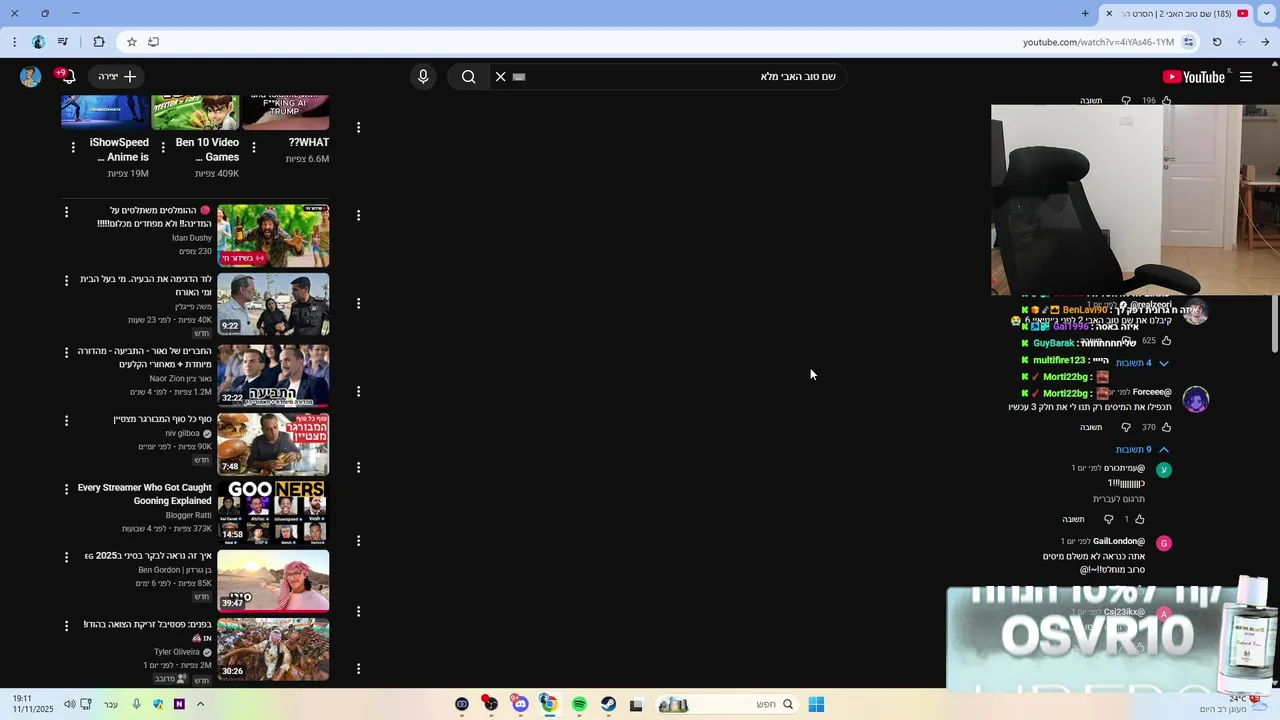This screenshot has height=720, width=1280.
Task: Open the 32:22 Naor Zion video thumbnail
Action: [x=273, y=375]
